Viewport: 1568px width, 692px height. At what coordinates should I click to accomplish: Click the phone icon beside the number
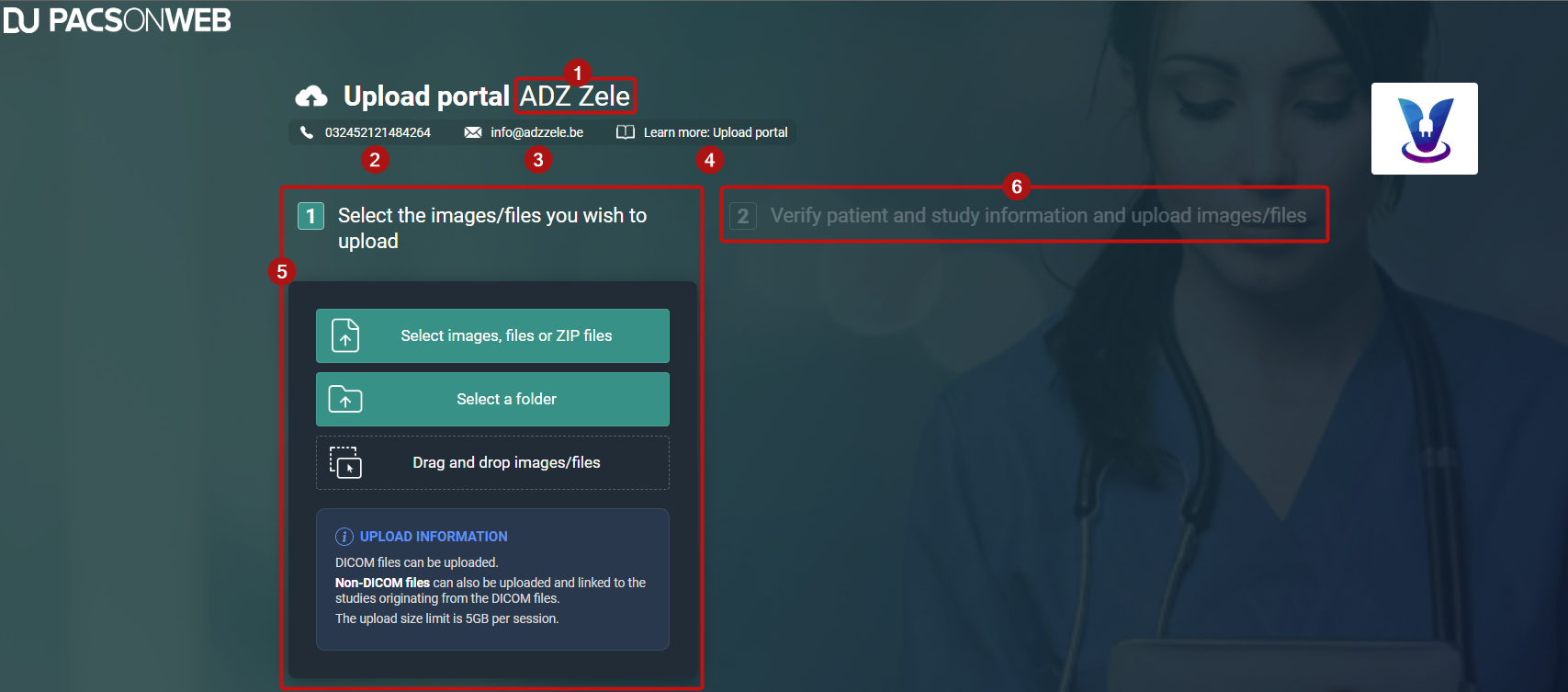coord(307,132)
